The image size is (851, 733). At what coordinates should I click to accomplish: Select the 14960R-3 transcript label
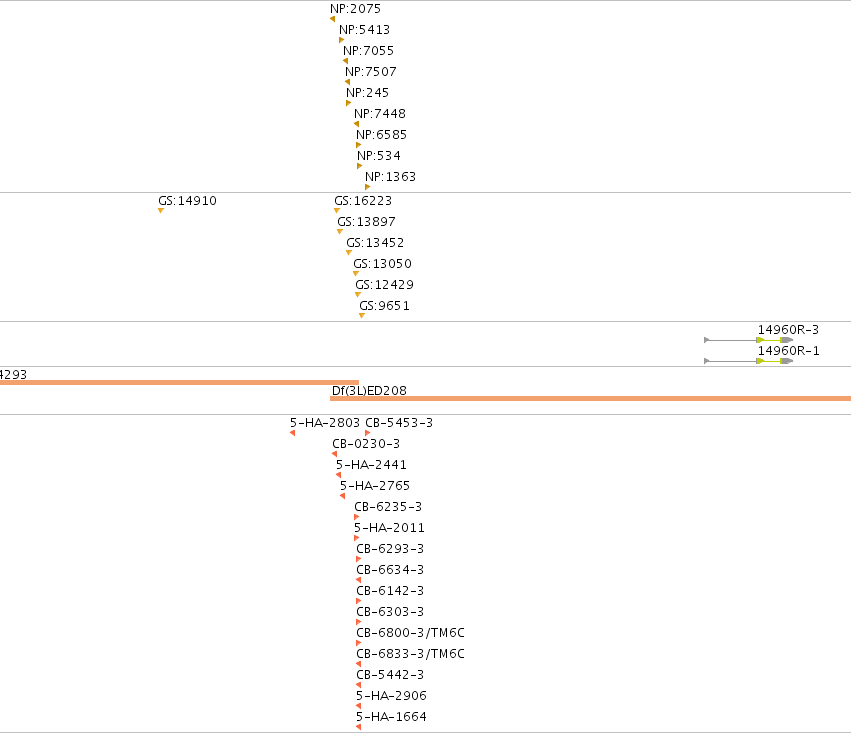coord(788,330)
